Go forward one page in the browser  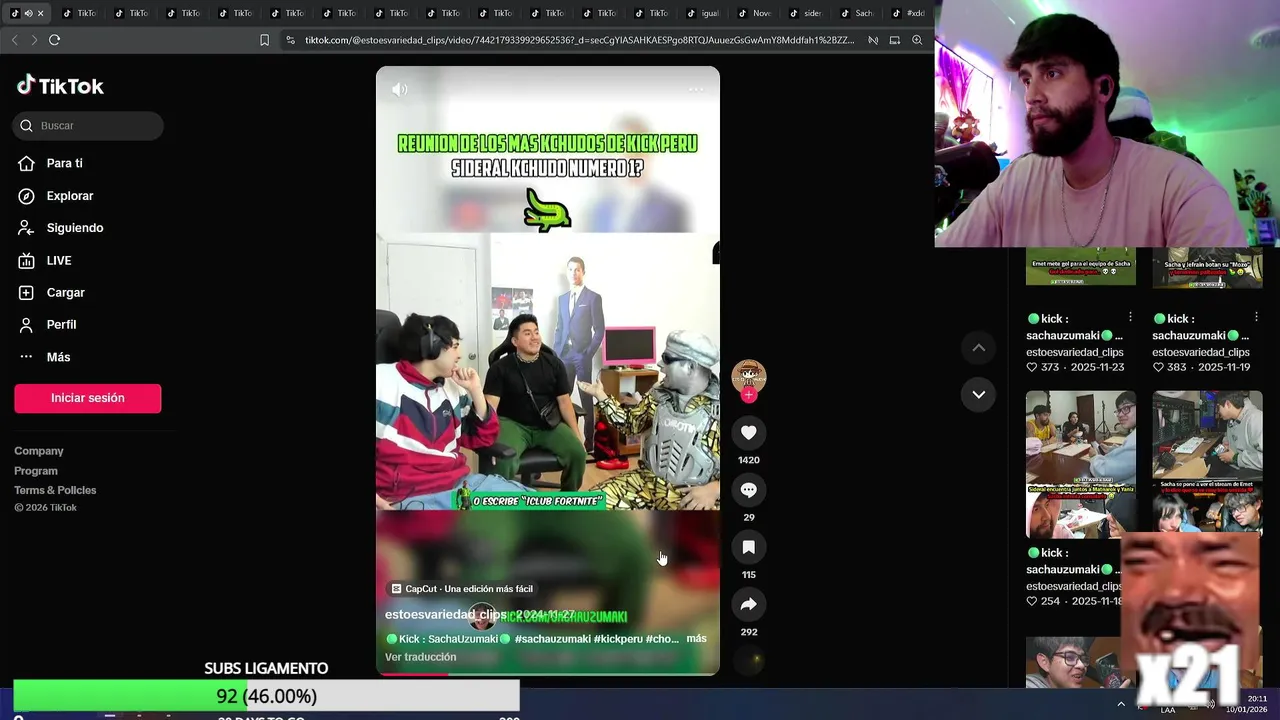34,40
